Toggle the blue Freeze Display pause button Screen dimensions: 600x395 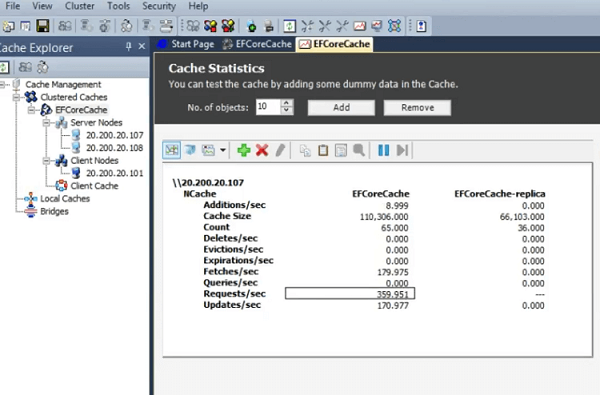click(383, 150)
